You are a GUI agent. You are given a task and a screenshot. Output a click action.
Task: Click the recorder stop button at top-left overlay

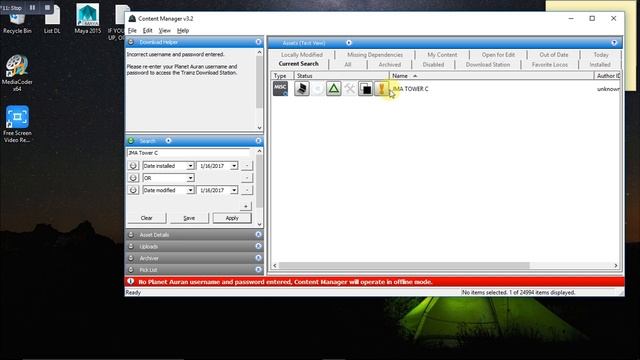pos(47,7)
